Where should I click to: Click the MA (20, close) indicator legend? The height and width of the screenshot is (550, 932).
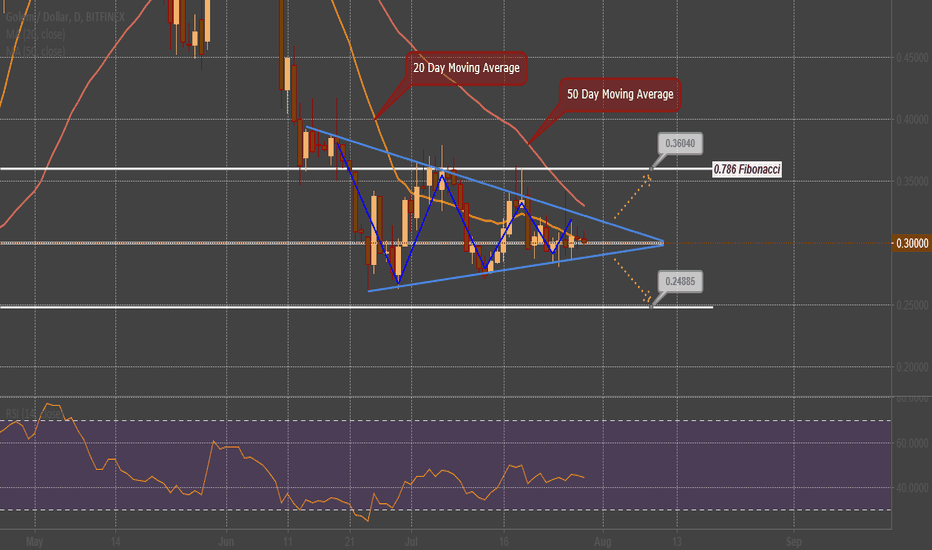(36, 34)
